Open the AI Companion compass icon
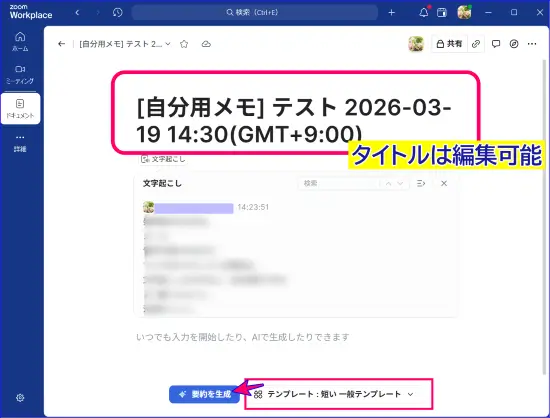 (514, 44)
